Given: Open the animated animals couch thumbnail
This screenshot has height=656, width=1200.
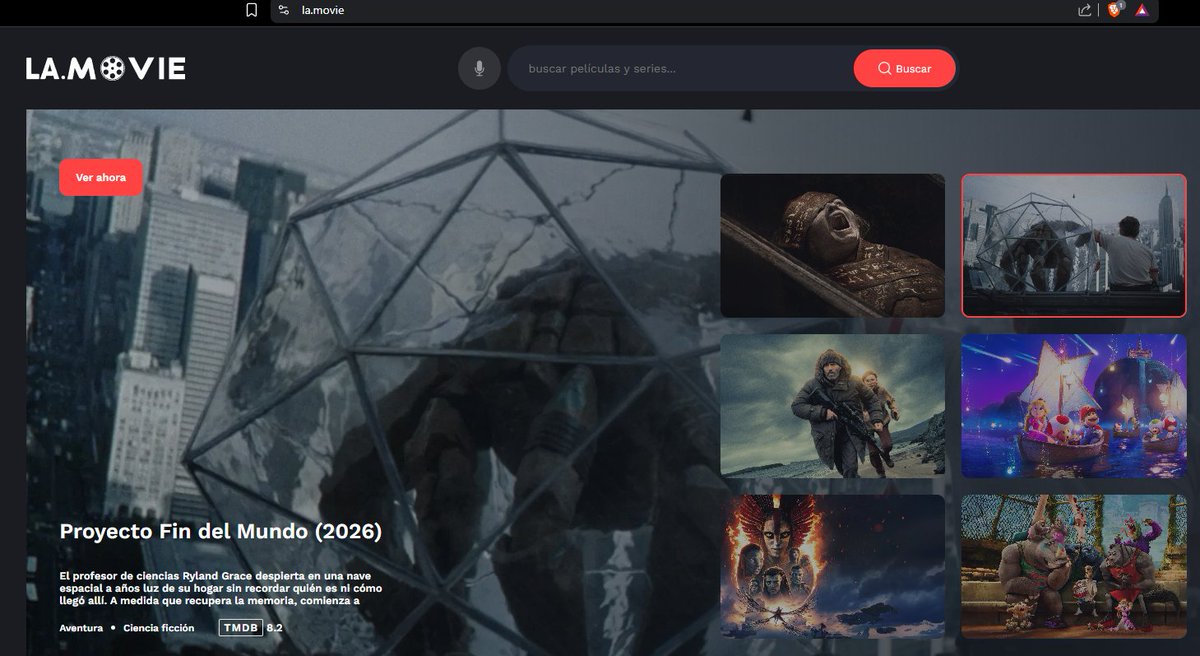Looking at the screenshot, I should [1074, 566].
